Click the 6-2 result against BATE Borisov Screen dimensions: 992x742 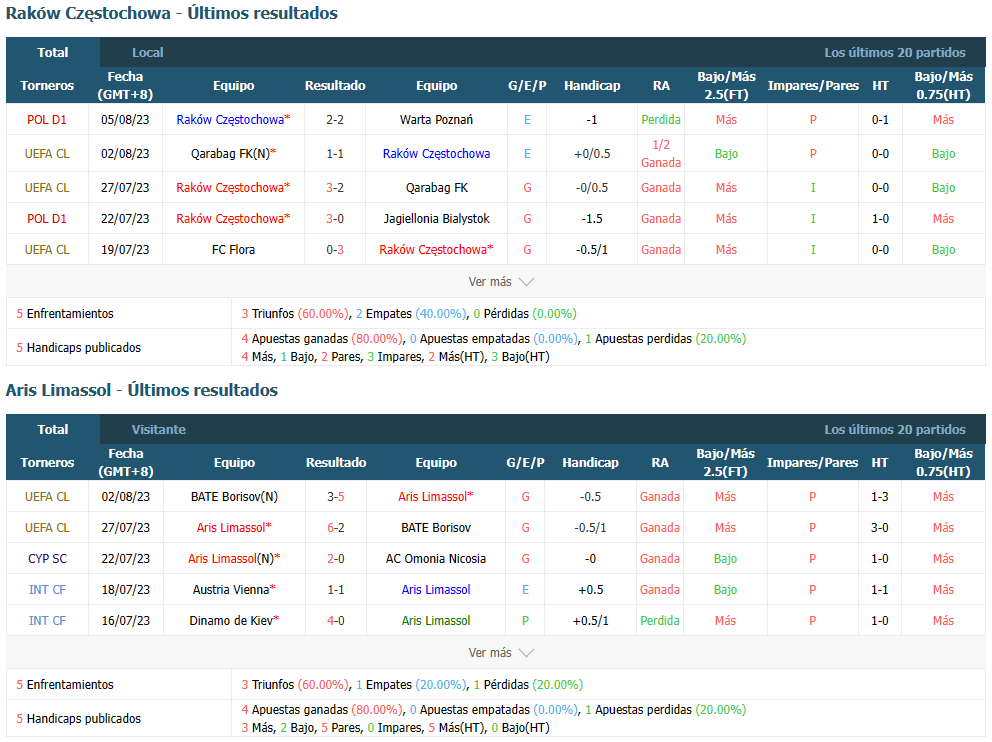pyautogui.click(x=335, y=528)
